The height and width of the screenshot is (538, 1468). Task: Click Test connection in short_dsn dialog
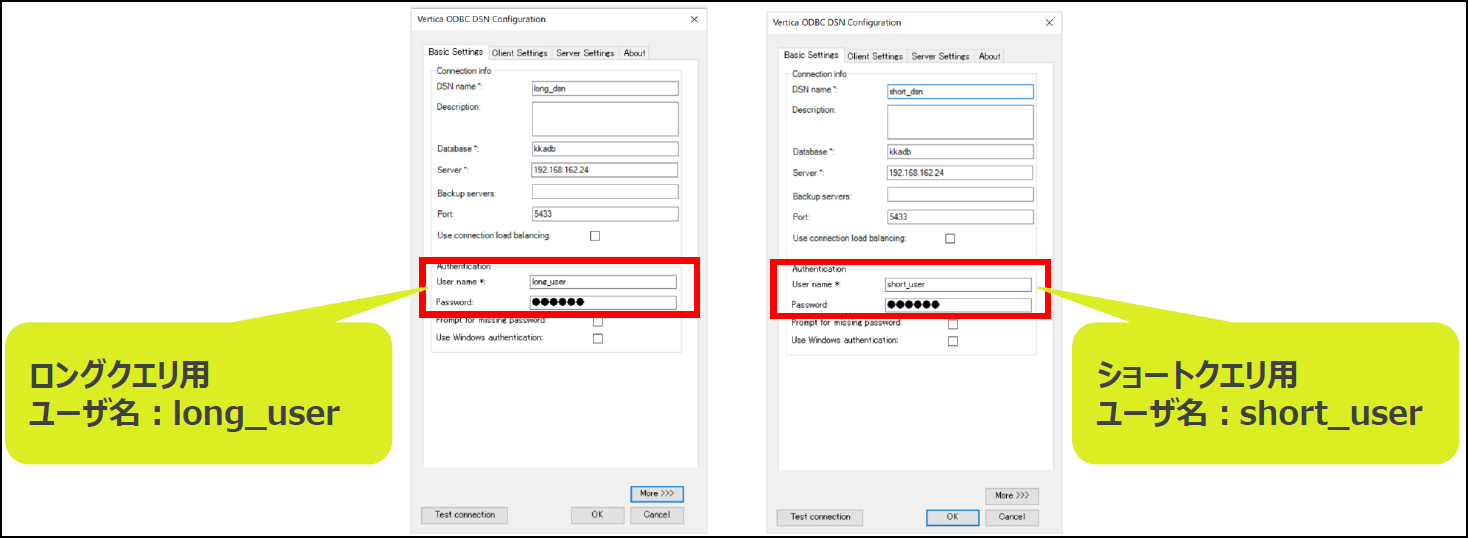coord(820,517)
